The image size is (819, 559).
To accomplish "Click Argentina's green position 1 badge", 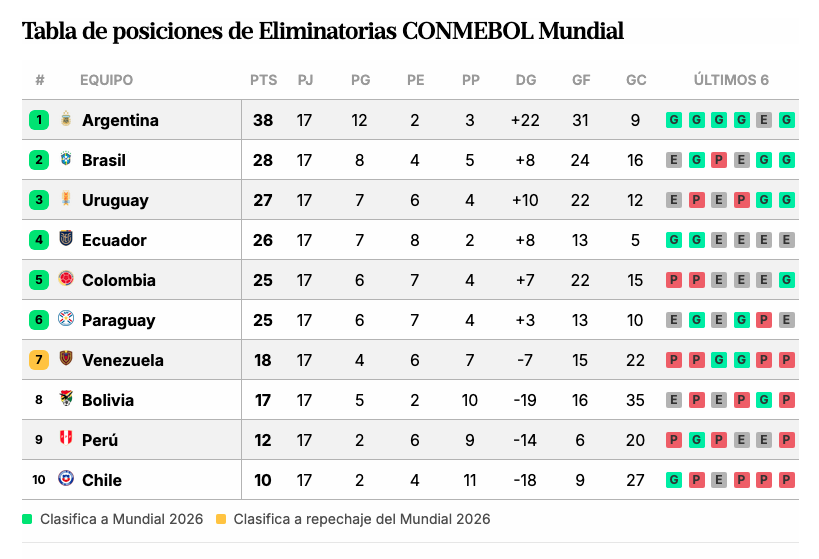I will tap(39, 120).
